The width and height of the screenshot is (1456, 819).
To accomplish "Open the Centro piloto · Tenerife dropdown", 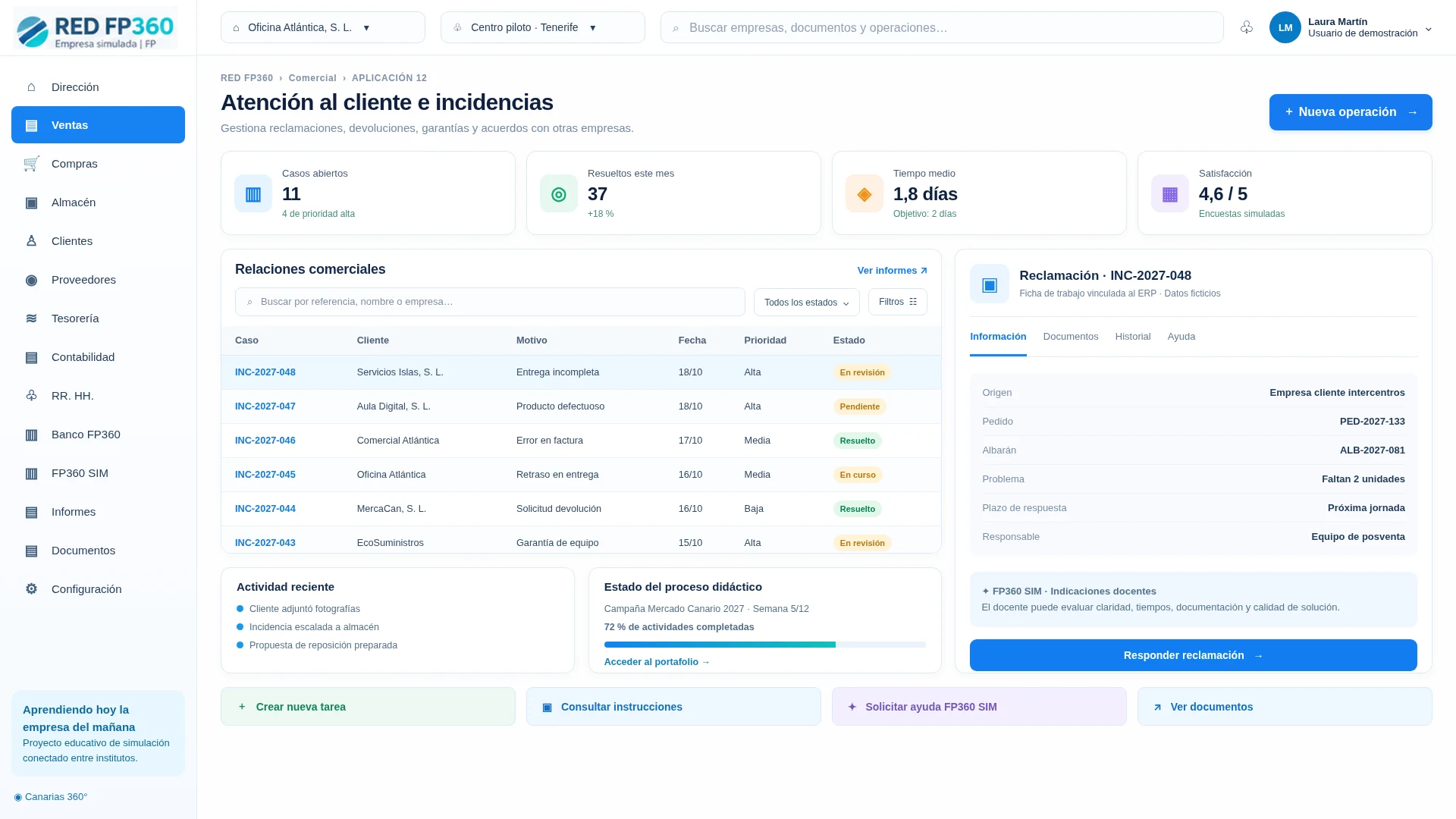I will click(543, 27).
